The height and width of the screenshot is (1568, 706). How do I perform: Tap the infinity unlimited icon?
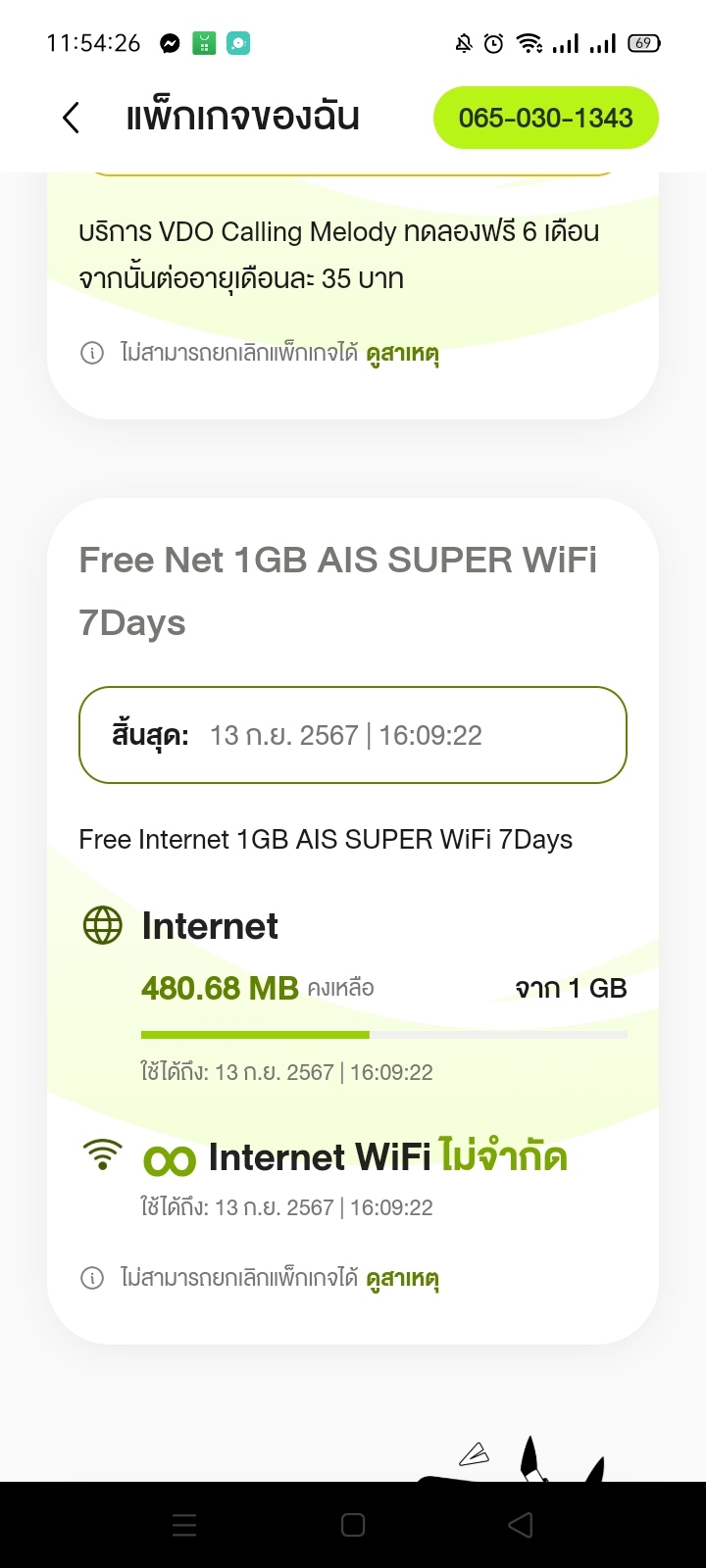pyautogui.click(x=170, y=1160)
